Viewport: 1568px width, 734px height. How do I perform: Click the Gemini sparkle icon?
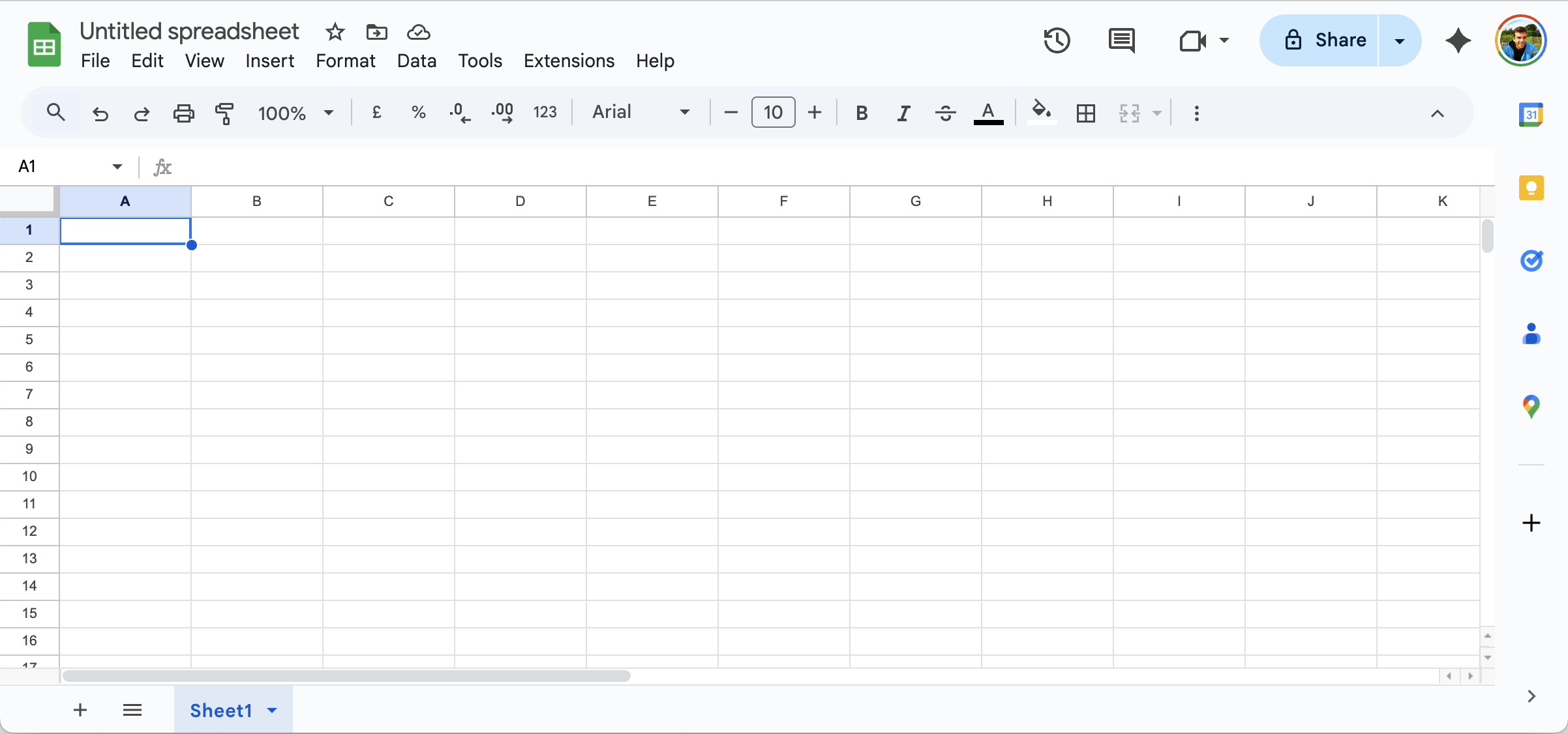[1458, 40]
